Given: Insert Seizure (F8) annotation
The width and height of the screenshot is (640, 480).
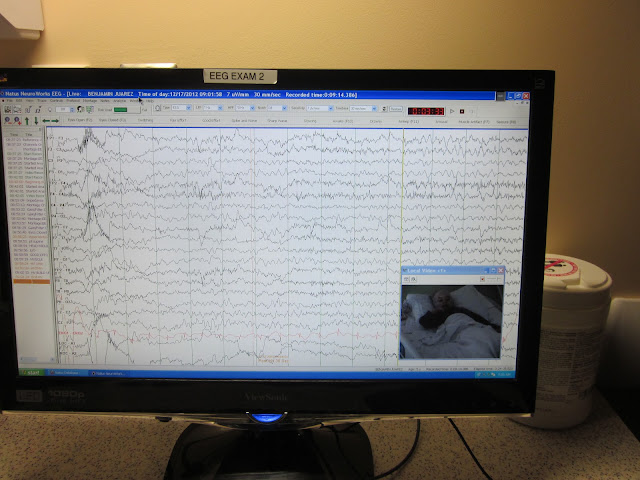Looking at the screenshot, I should pos(506,122).
